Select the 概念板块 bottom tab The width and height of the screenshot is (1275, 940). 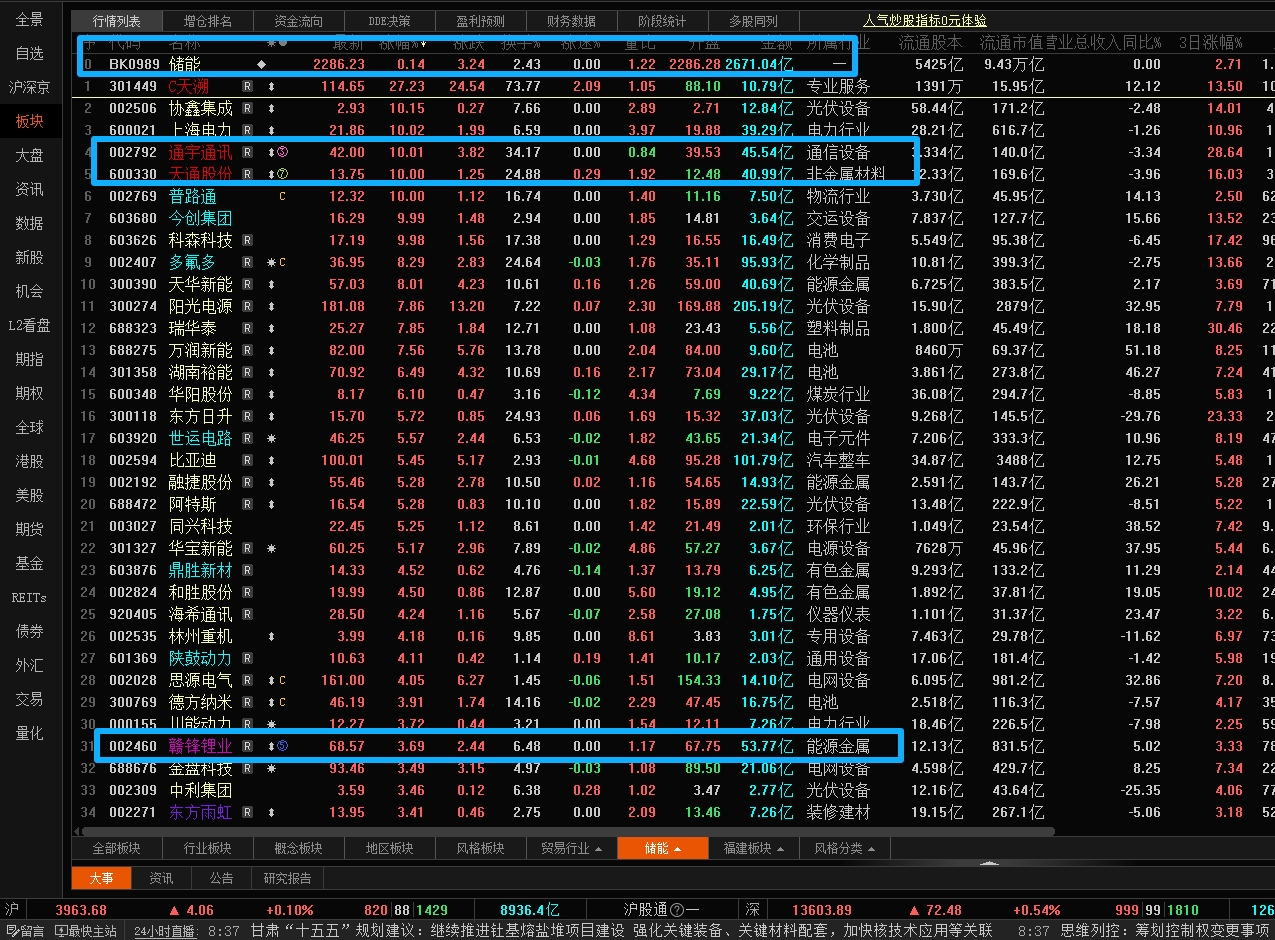point(298,848)
